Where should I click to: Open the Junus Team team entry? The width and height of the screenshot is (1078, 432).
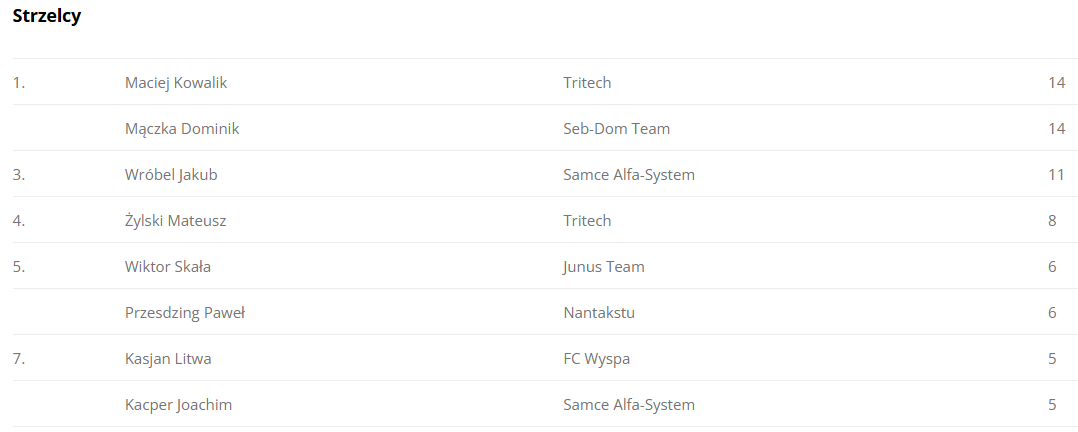click(x=604, y=267)
